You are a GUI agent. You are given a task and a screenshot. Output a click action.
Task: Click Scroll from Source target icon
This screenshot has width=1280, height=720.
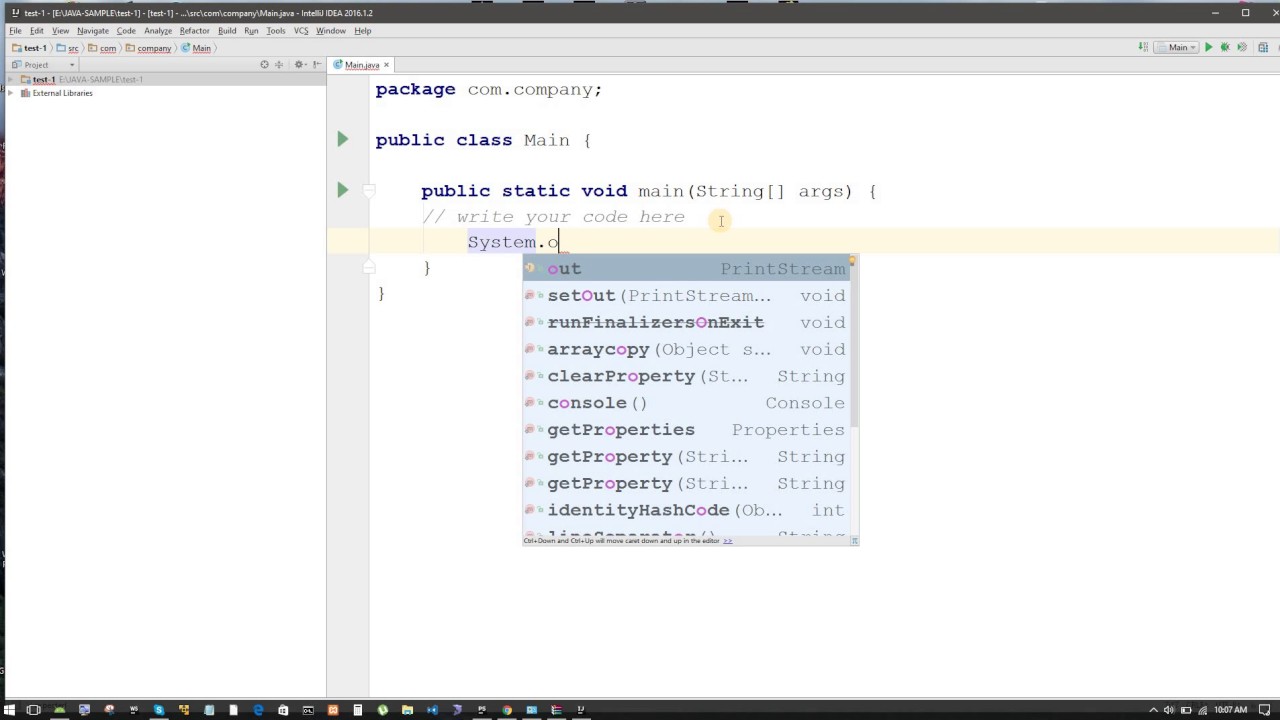[264, 65]
